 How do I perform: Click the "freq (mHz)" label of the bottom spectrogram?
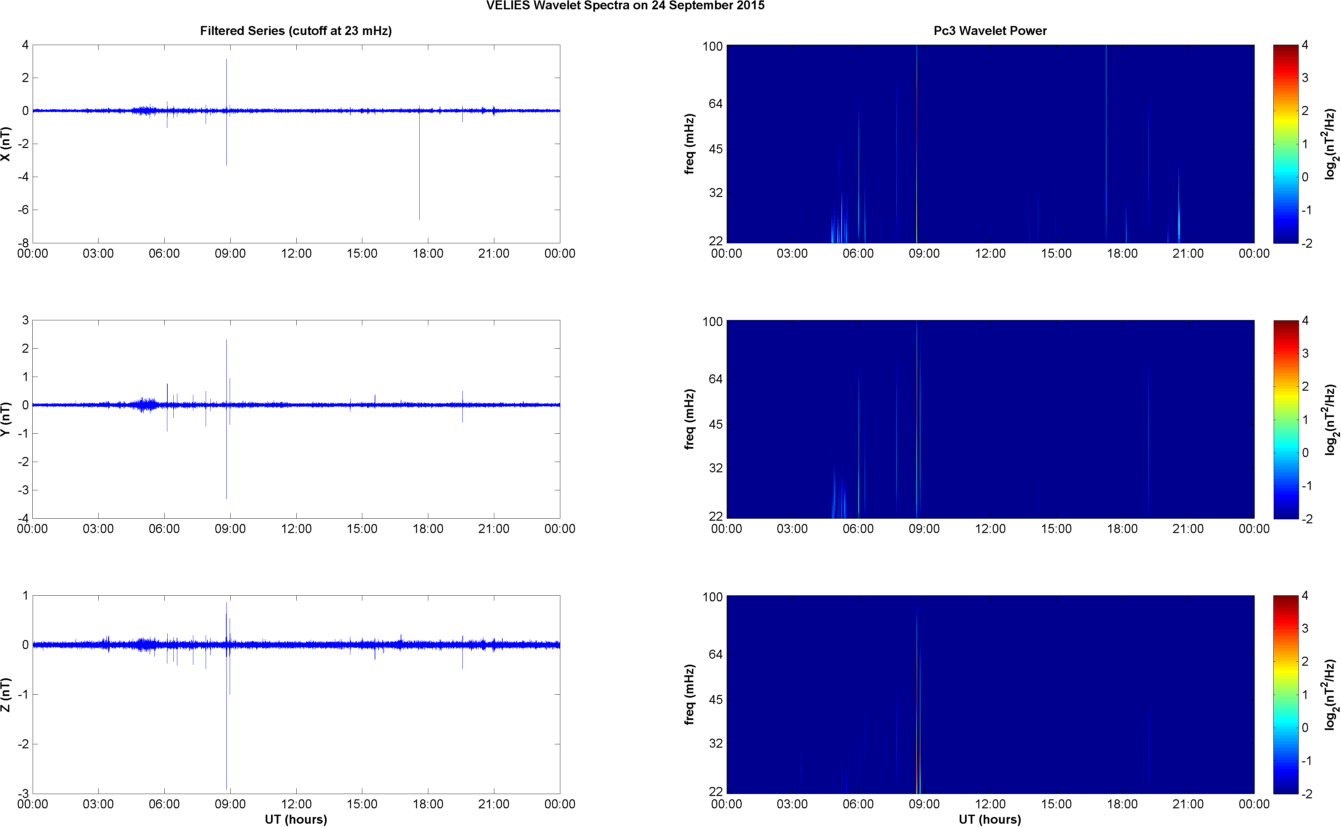pyautogui.click(x=690, y=694)
